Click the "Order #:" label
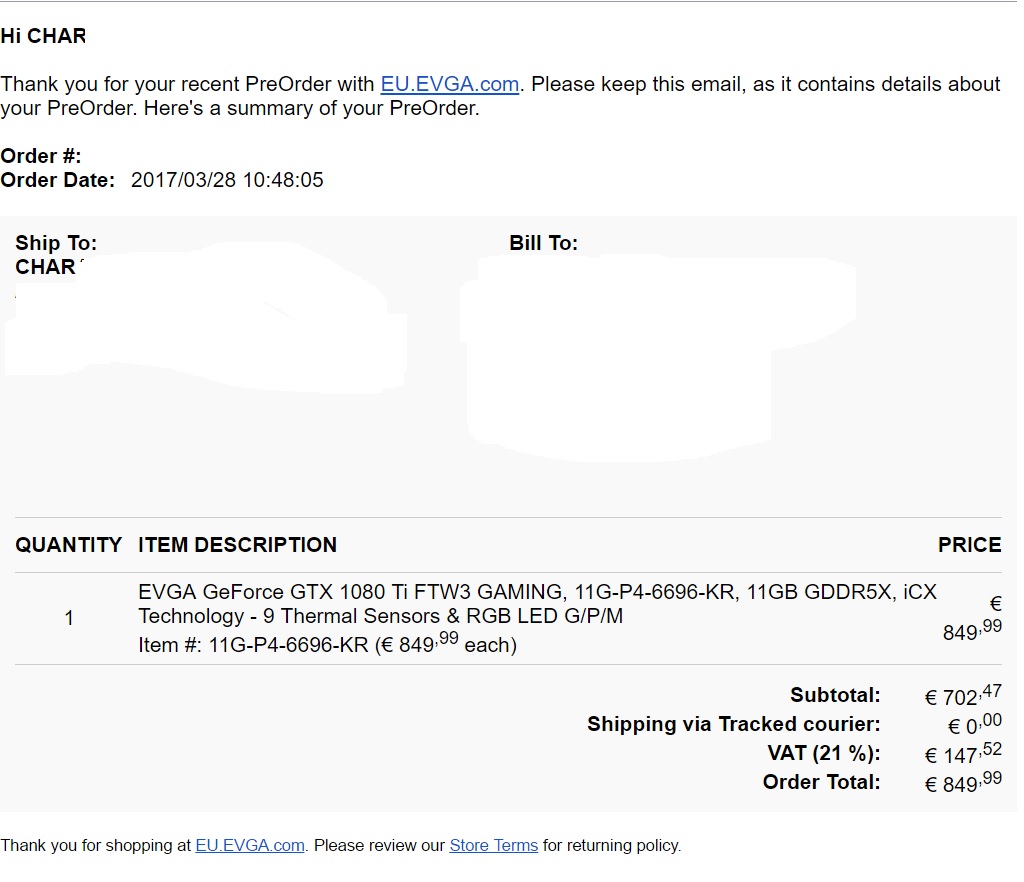Viewport: 1024px width, 882px height. [40, 156]
